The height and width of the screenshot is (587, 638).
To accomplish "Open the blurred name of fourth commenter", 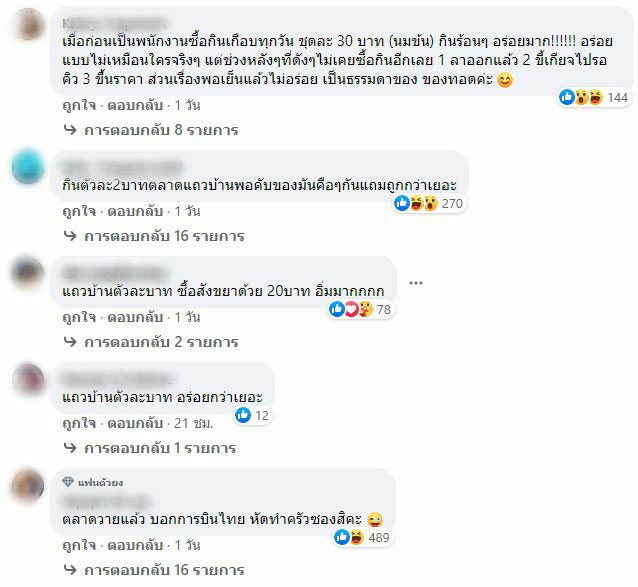I will pos(117,379).
